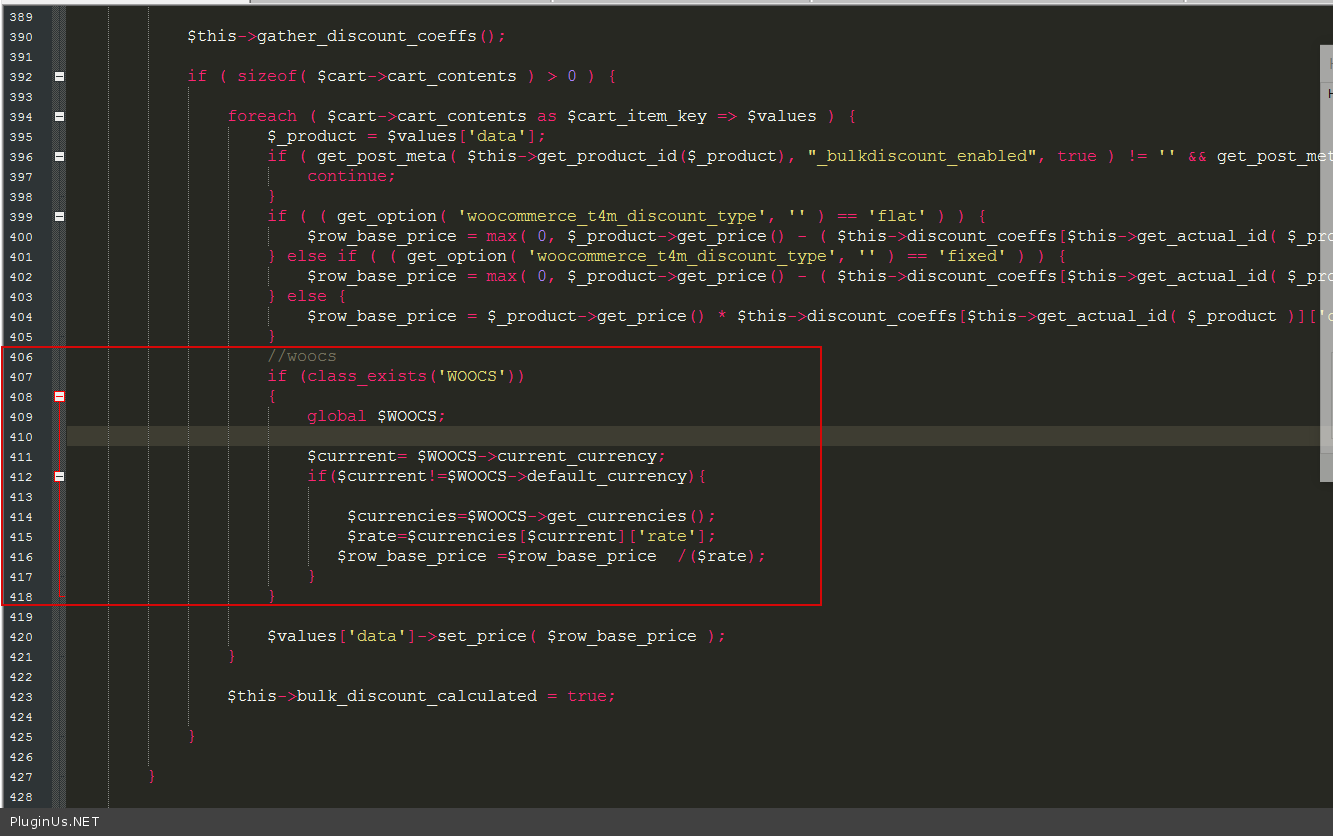Click the foreach statement on line 394
This screenshot has height=836, width=1333.
542,116
